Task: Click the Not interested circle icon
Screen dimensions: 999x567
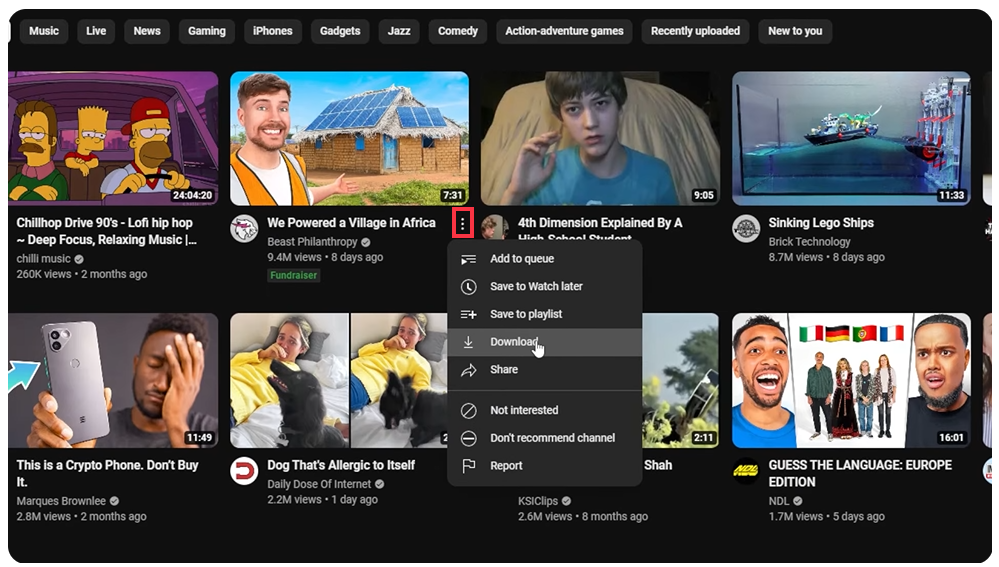Action: pos(468,411)
